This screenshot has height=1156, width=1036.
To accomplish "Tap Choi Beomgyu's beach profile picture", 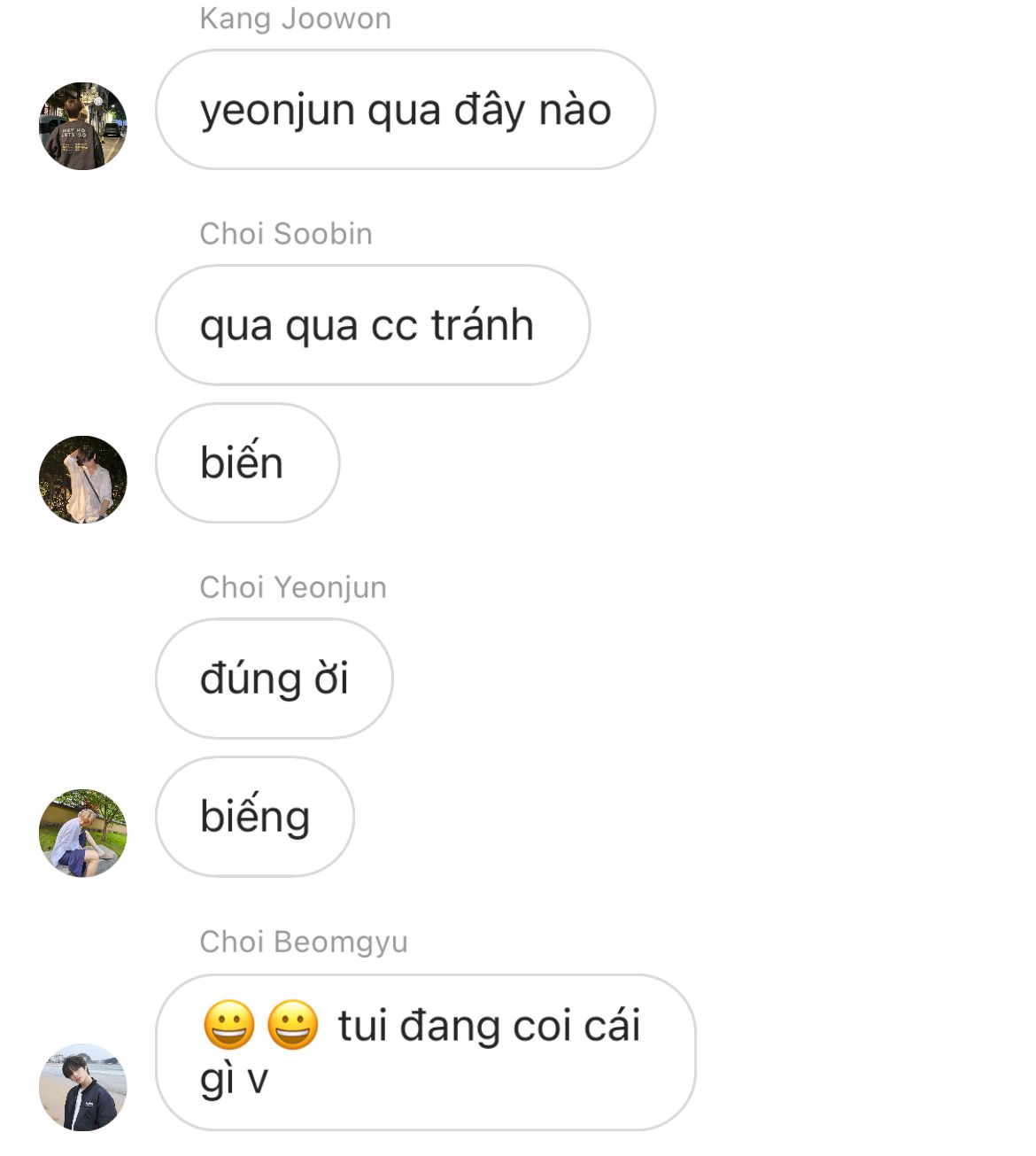I will [83, 1087].
